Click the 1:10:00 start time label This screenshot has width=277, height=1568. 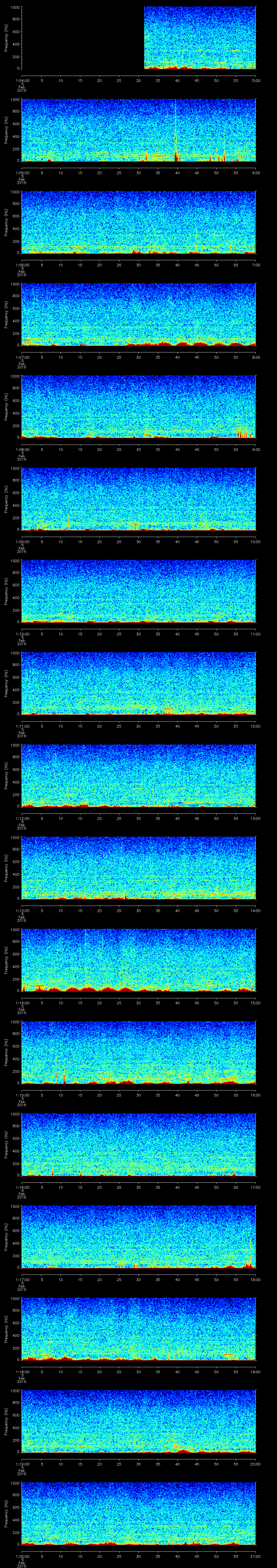[x=22, y=634]
